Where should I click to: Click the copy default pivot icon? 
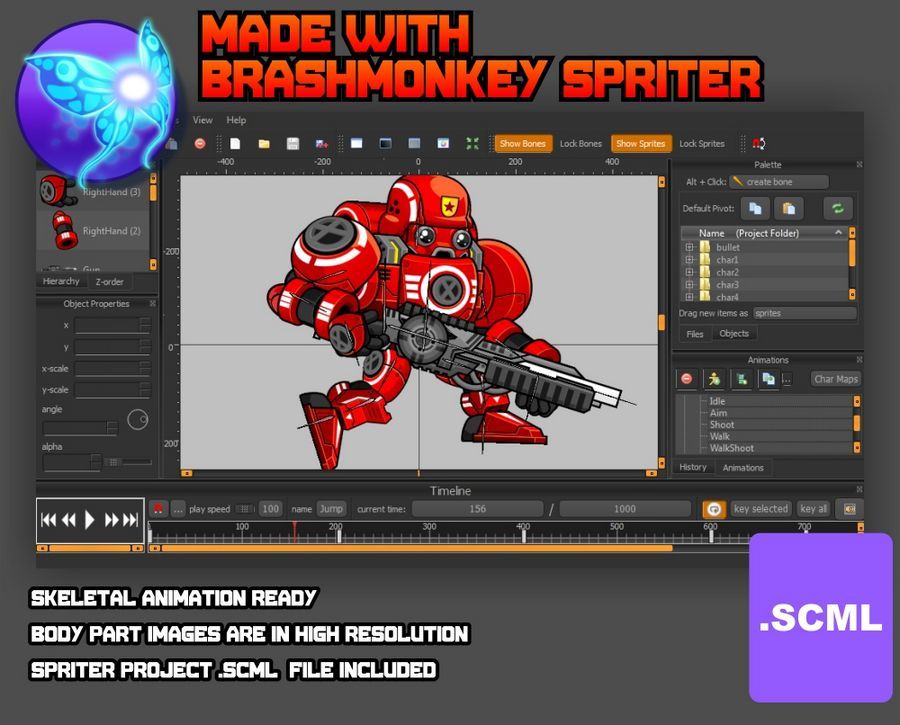click(x=756, y=208)
